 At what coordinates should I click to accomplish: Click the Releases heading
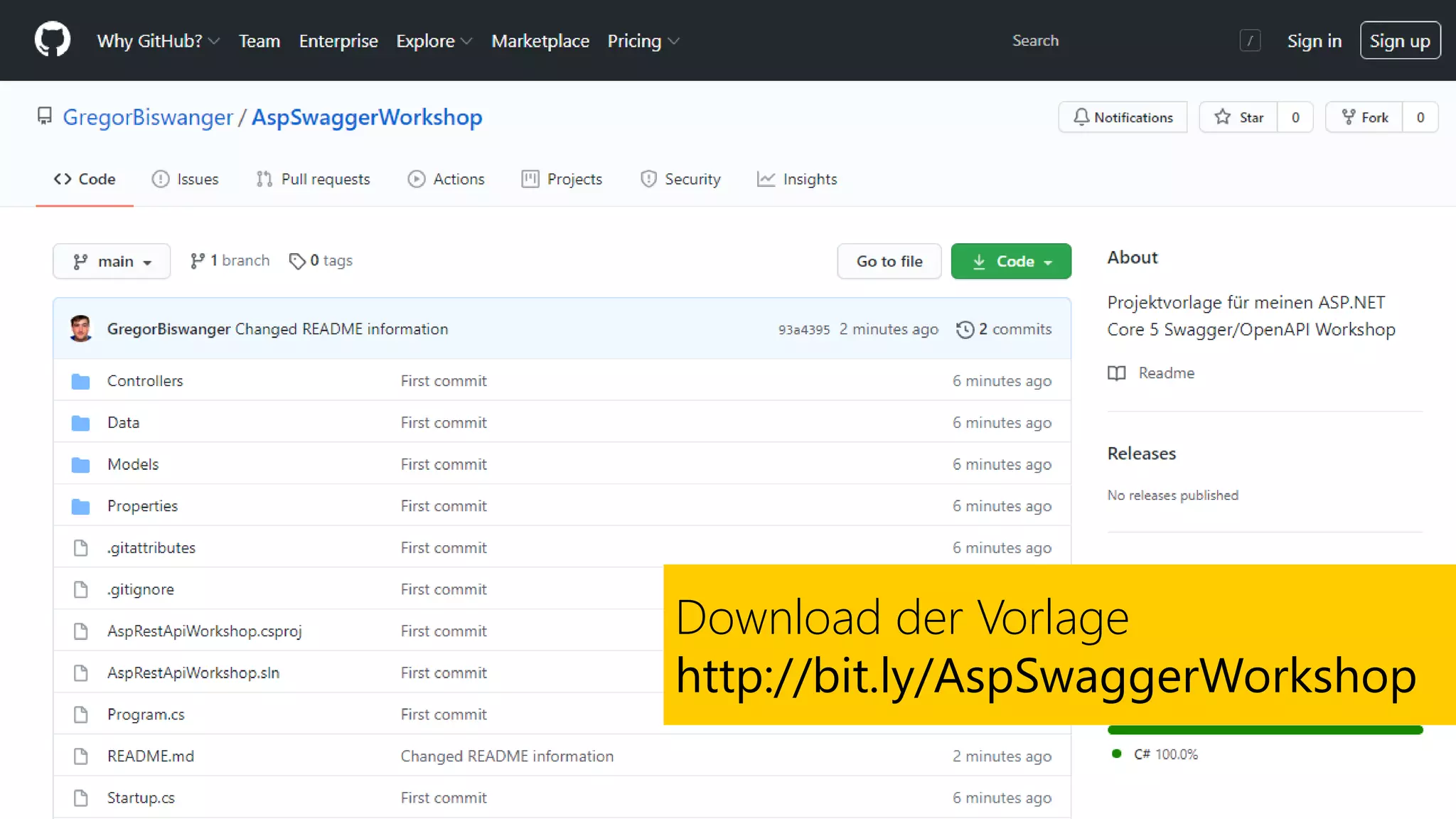point(1141,454)
